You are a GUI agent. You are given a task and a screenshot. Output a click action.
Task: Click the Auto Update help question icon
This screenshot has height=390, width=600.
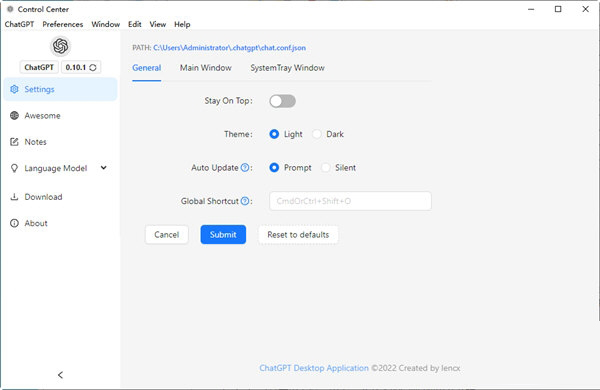[245, 168]
